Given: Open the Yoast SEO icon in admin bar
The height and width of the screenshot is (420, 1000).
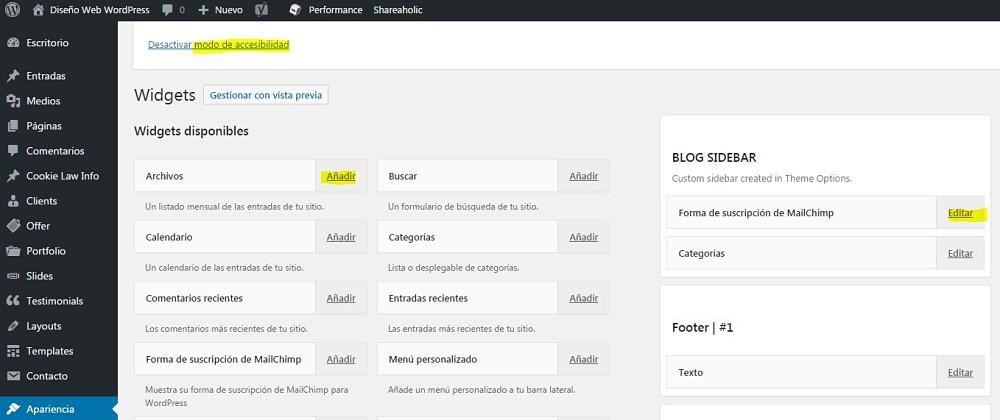Looking at the screenshot, I should pos(261,10).
